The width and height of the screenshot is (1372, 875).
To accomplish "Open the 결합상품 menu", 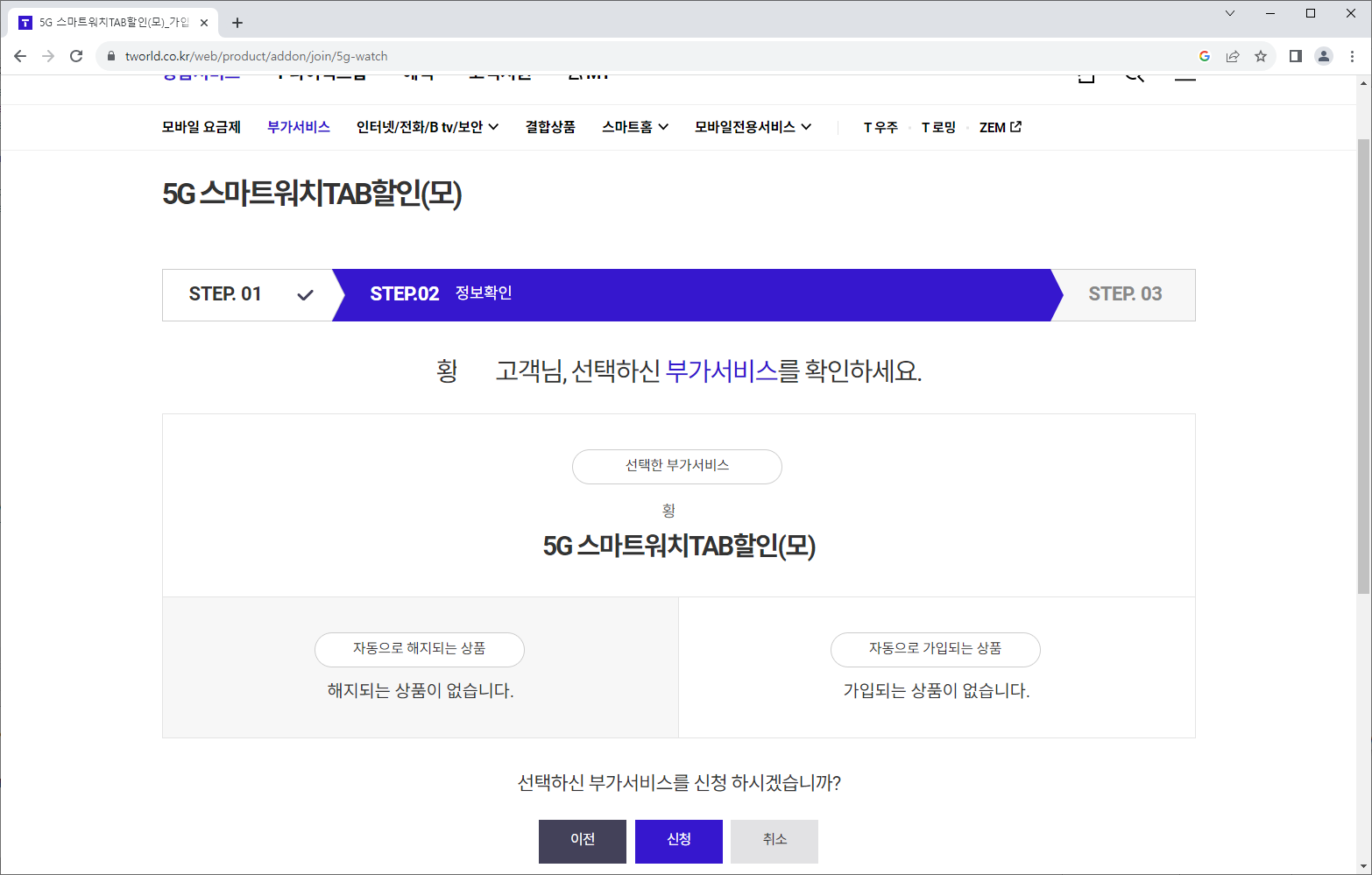I will tap(550, 127).
